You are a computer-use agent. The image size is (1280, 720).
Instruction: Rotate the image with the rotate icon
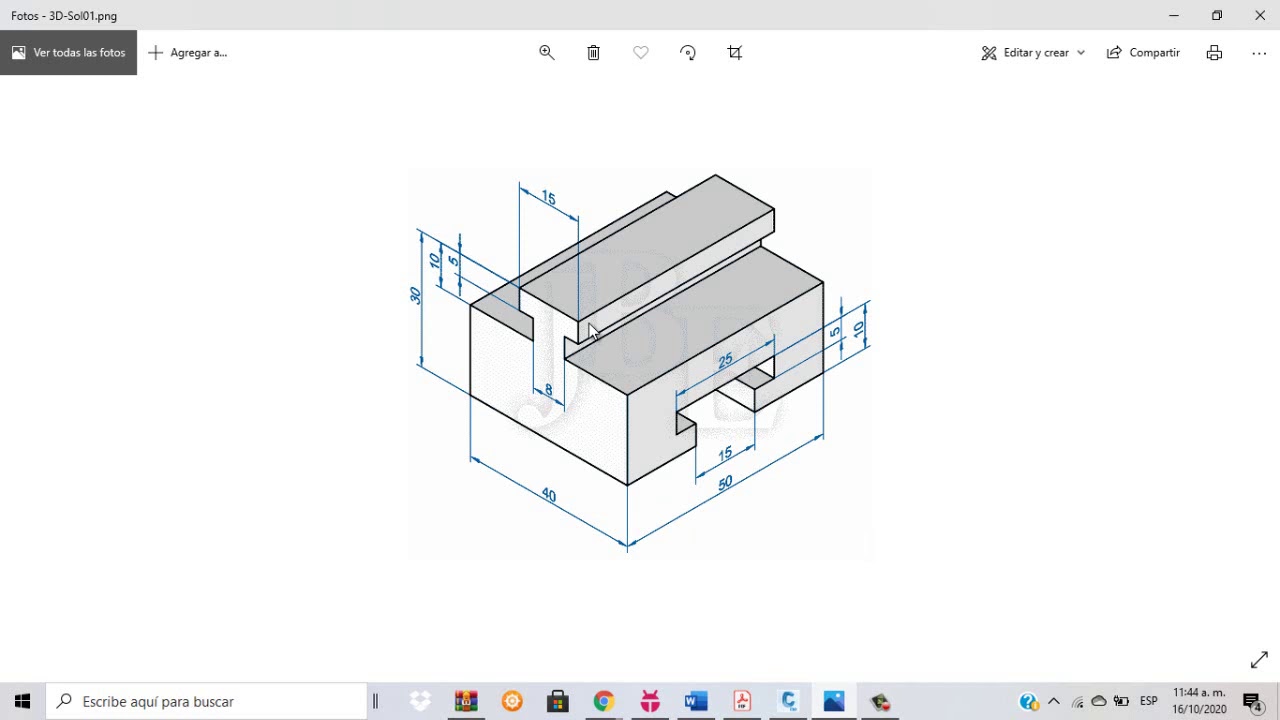tap(688, 53)
